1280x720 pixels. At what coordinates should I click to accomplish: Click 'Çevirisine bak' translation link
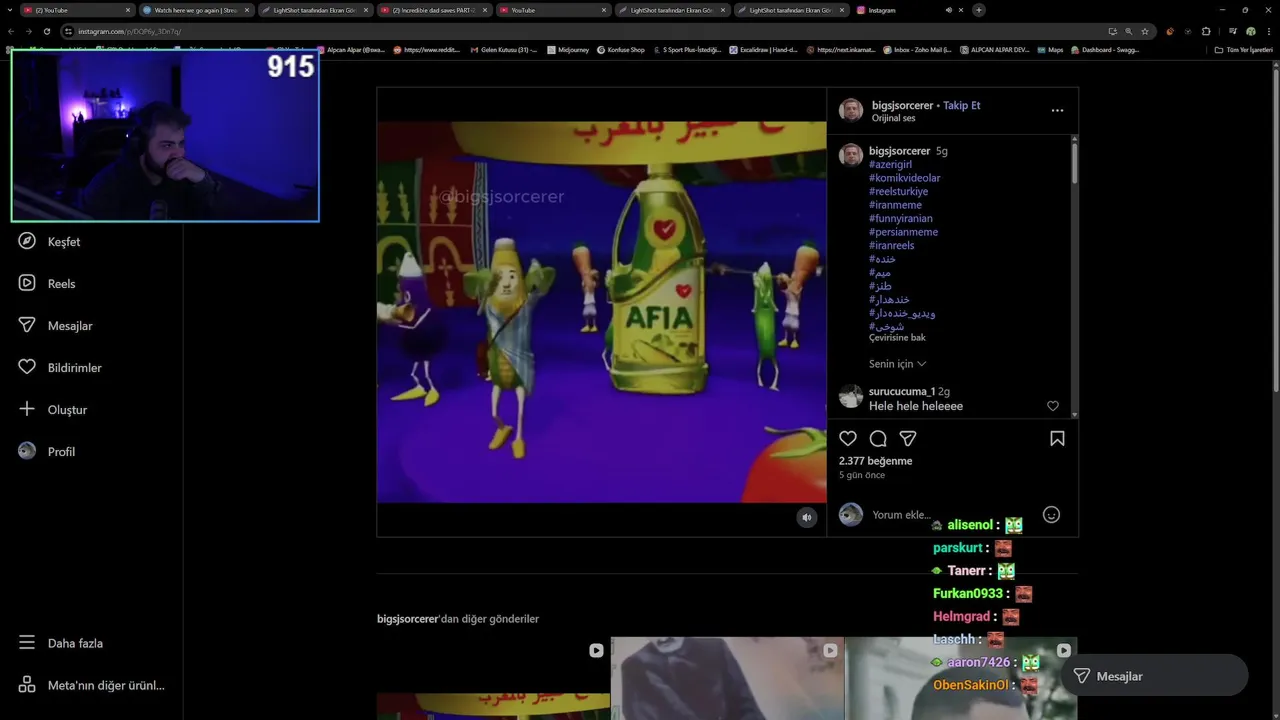[897, 338]
